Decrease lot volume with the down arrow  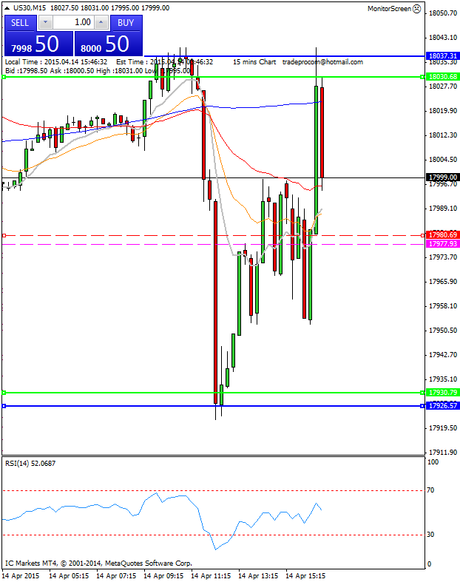tap(45, 23)
